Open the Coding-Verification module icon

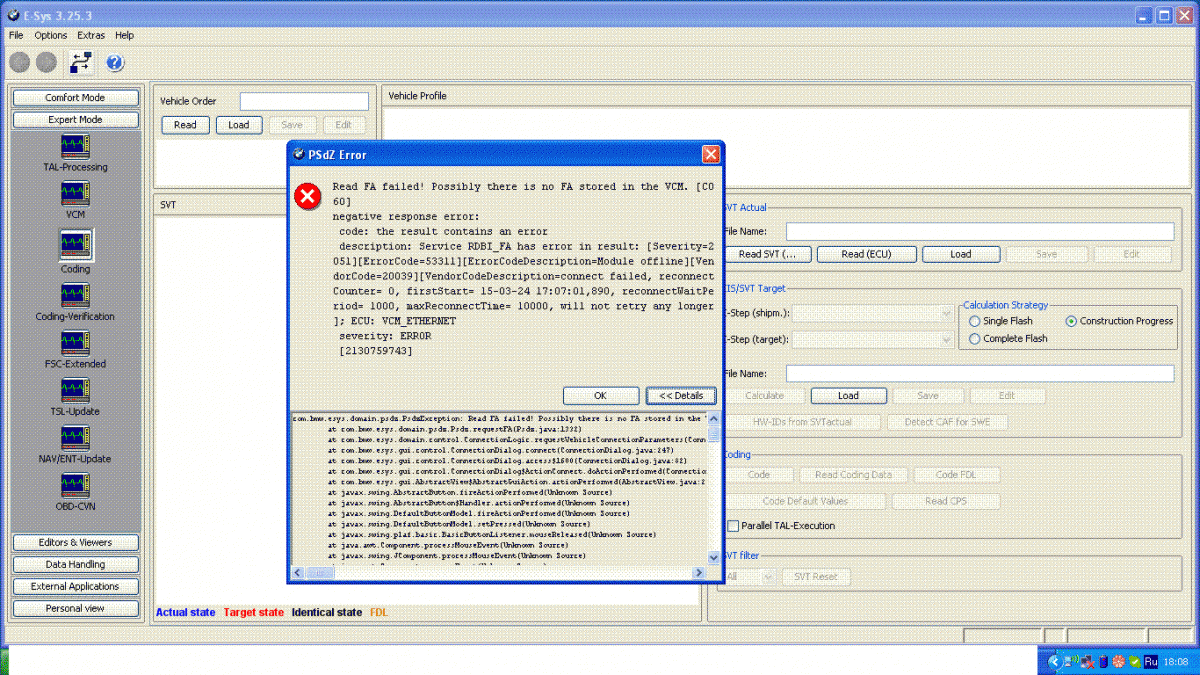[75, 295]
